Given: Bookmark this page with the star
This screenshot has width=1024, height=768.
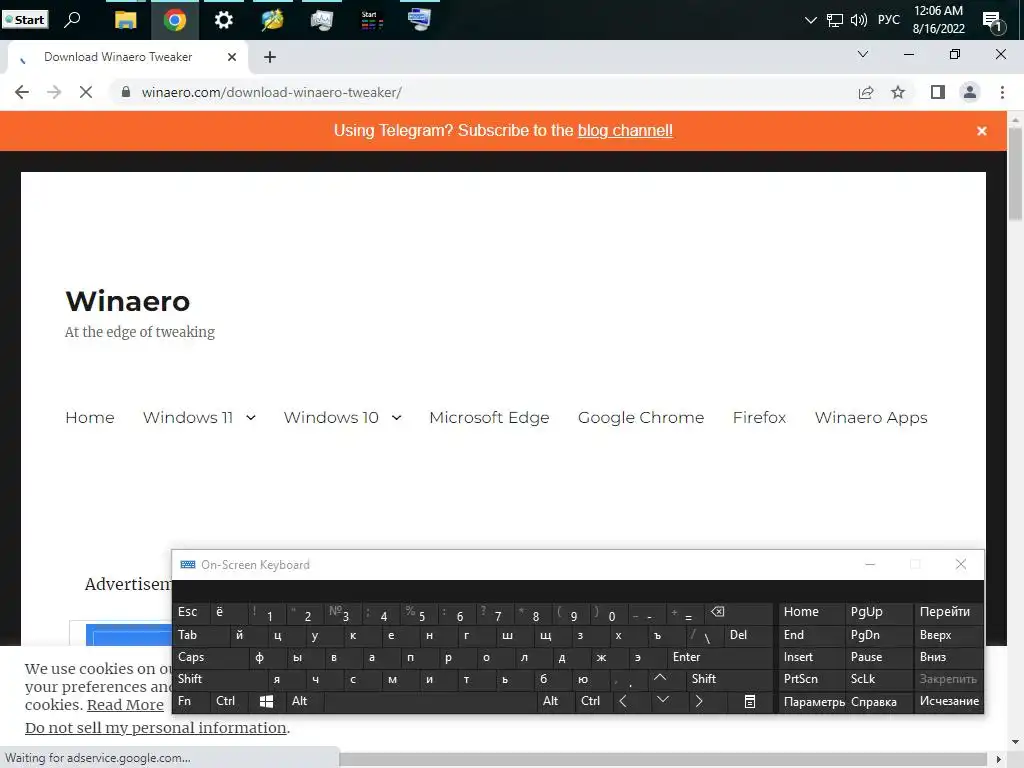Looking at the screenshot, I should (898, 92).
